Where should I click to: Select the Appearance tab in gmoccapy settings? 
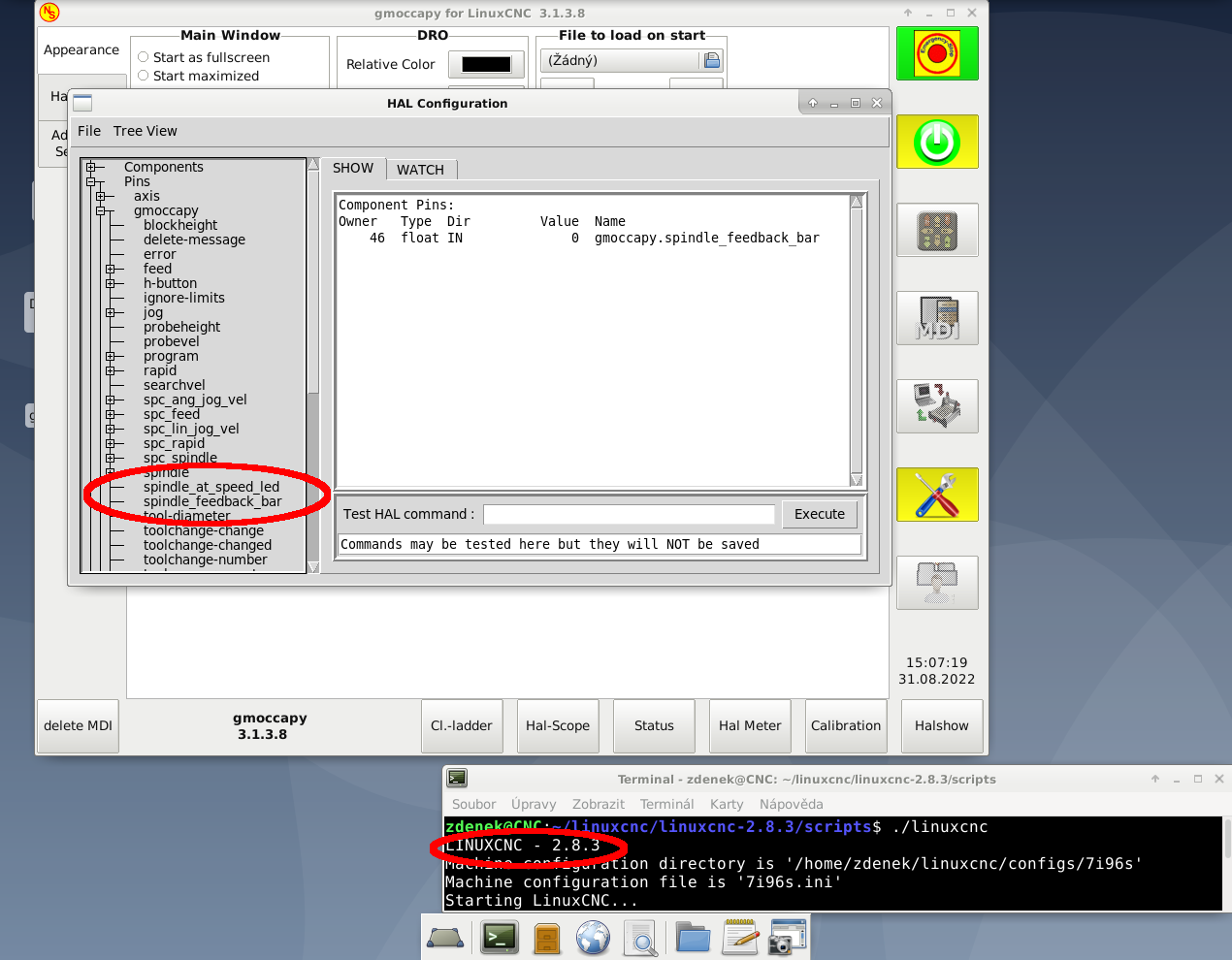pyautogui.click(x=81, y=49)
